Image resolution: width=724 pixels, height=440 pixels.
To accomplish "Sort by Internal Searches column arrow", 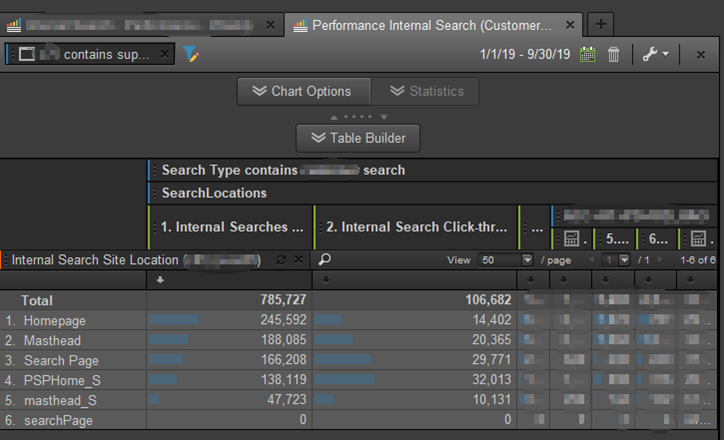I will (x=161, y=281).
